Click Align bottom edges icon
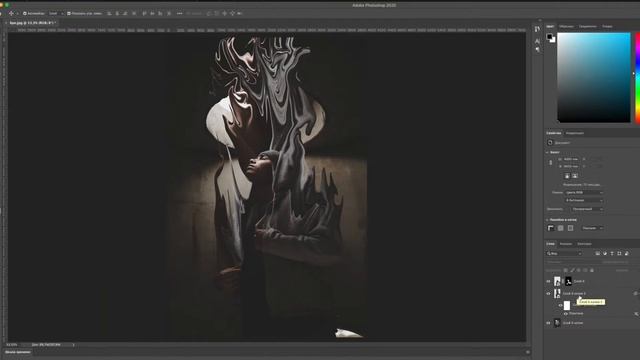Screen dimensions: 640x360 click(x=160, y=13)
